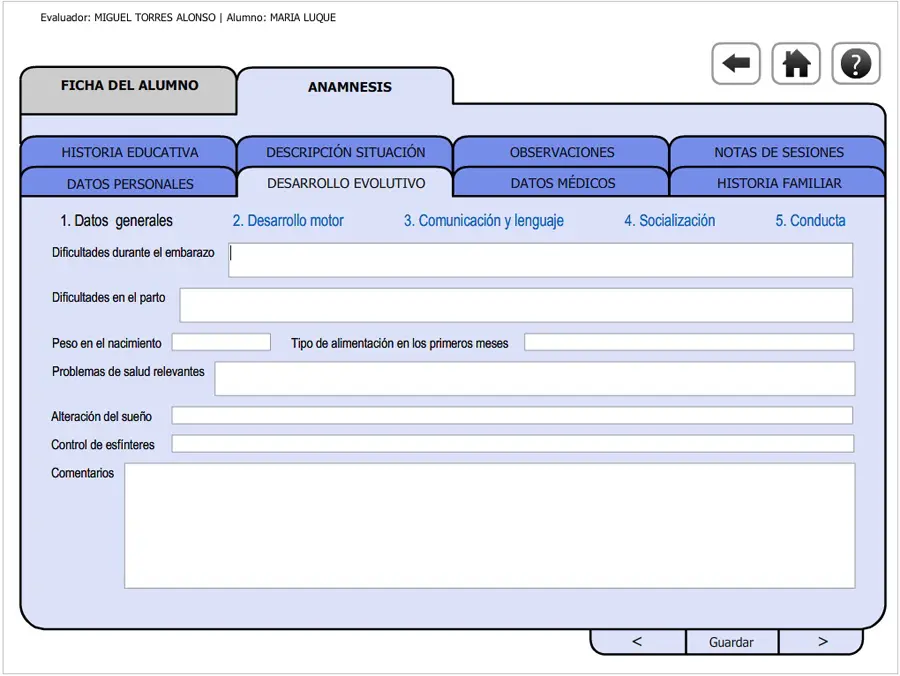Open the DESCRIPCIÓN SITUACIÓN tab
Viewport: 900px width, 676px height.
pos(346,152)
